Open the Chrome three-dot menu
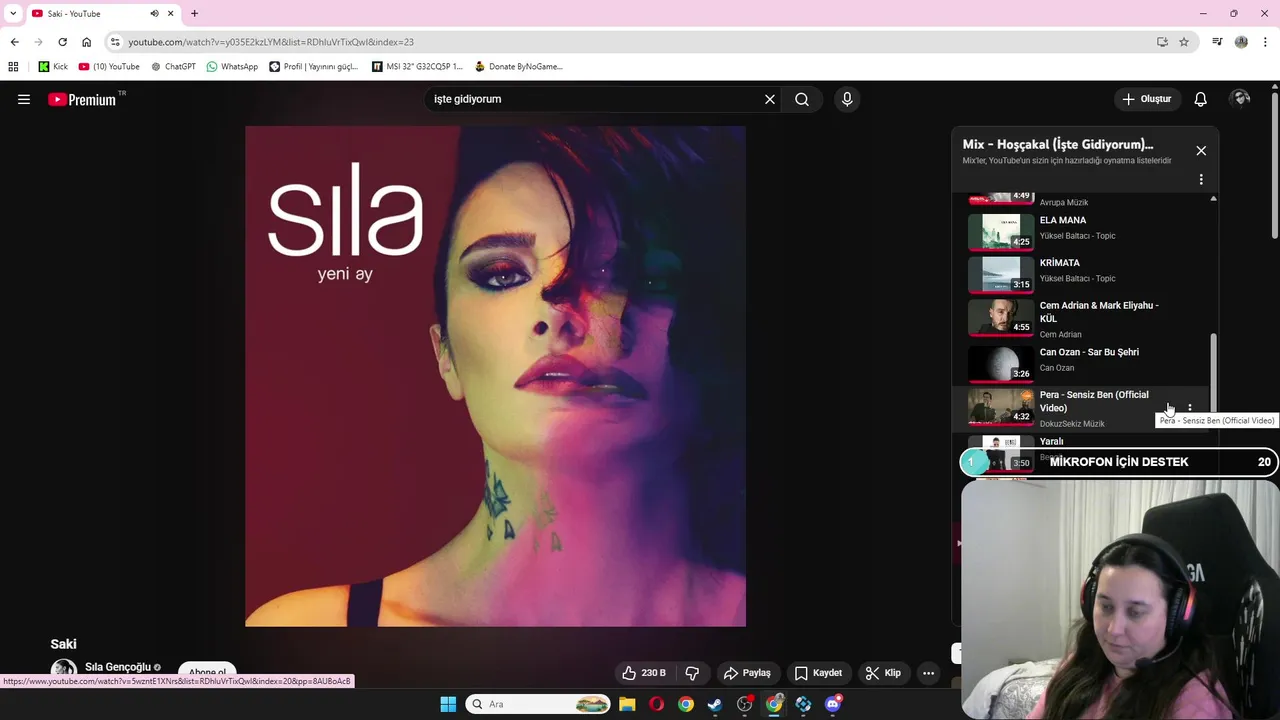The width and height of the screenshot is (1280, 720). [x=1265, y=42]
